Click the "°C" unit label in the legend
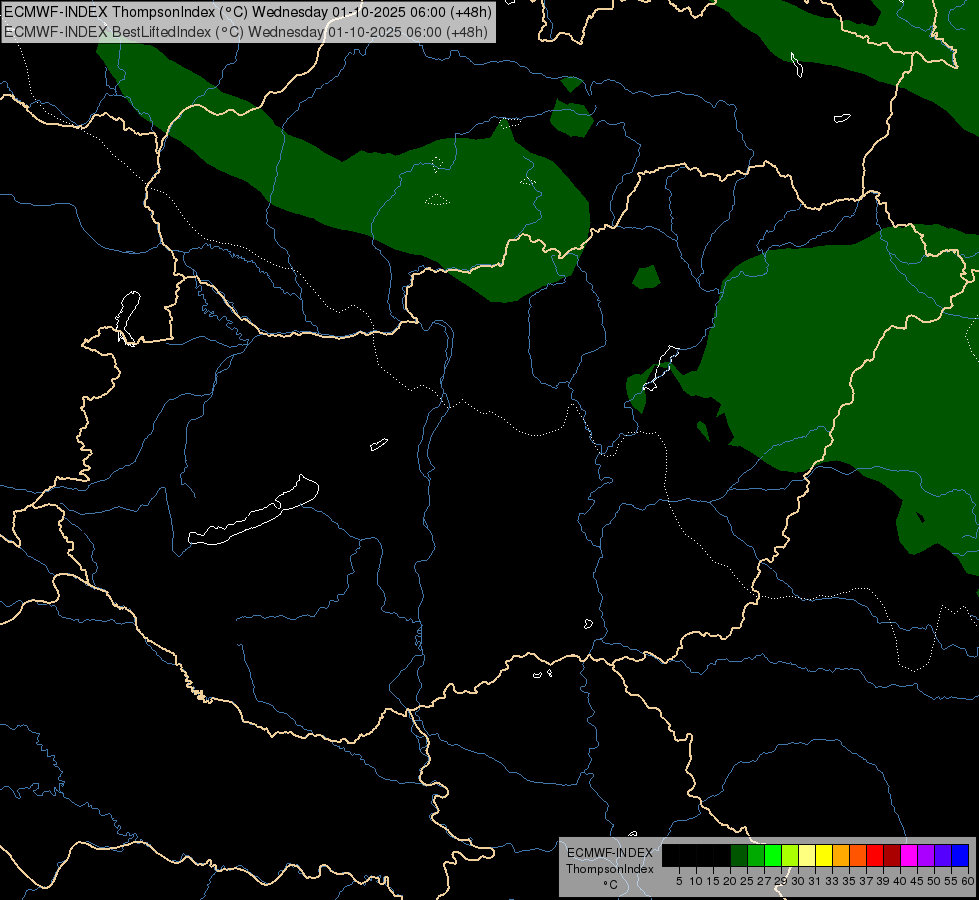Screen dimensions: 979x900 (x=610, y=885)
